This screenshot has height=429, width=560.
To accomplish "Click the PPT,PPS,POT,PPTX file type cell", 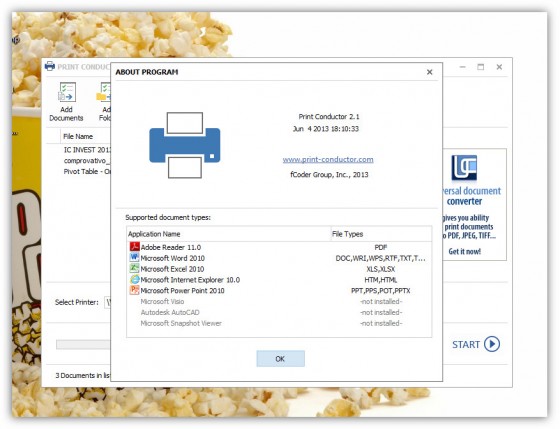I will pos(381,291).
